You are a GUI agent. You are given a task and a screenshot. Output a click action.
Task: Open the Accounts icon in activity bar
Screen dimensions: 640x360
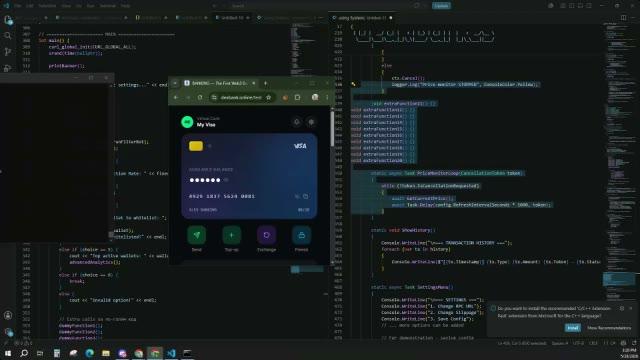(x=8, y=315)
